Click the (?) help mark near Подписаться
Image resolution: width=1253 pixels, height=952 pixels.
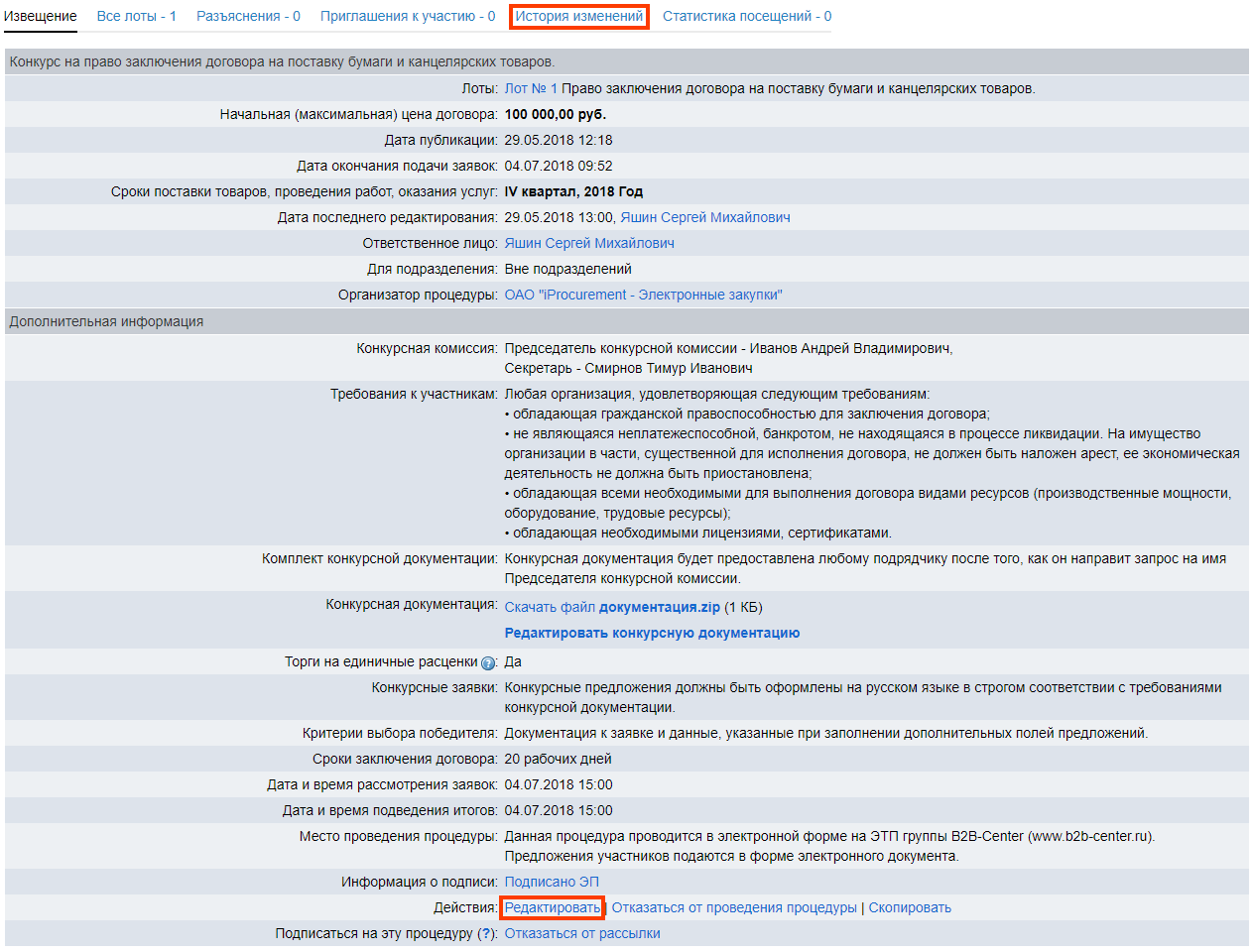click(485, 933)
